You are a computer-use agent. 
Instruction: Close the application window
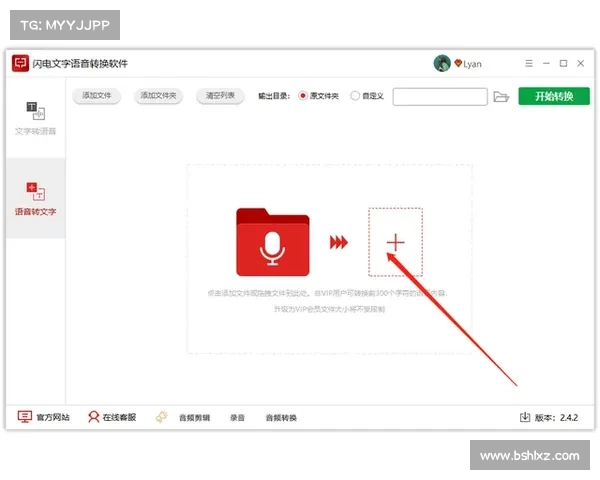click(x=581, y=63)
